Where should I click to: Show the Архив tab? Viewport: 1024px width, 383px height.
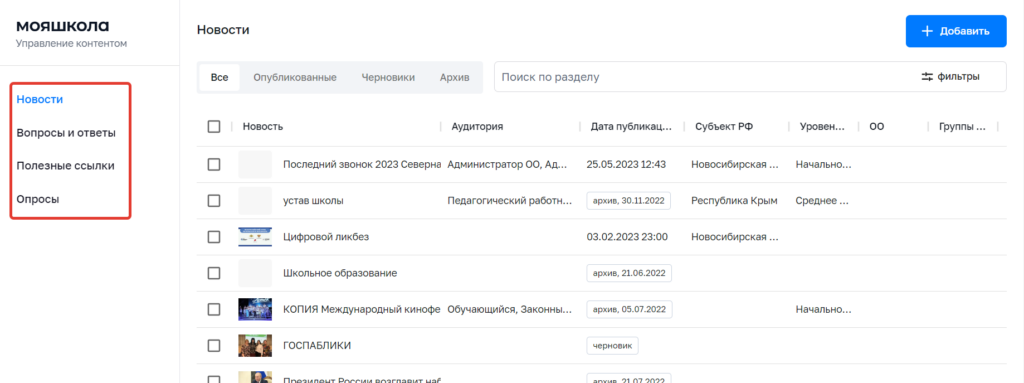pyautogui.click(x=455, y=77)
